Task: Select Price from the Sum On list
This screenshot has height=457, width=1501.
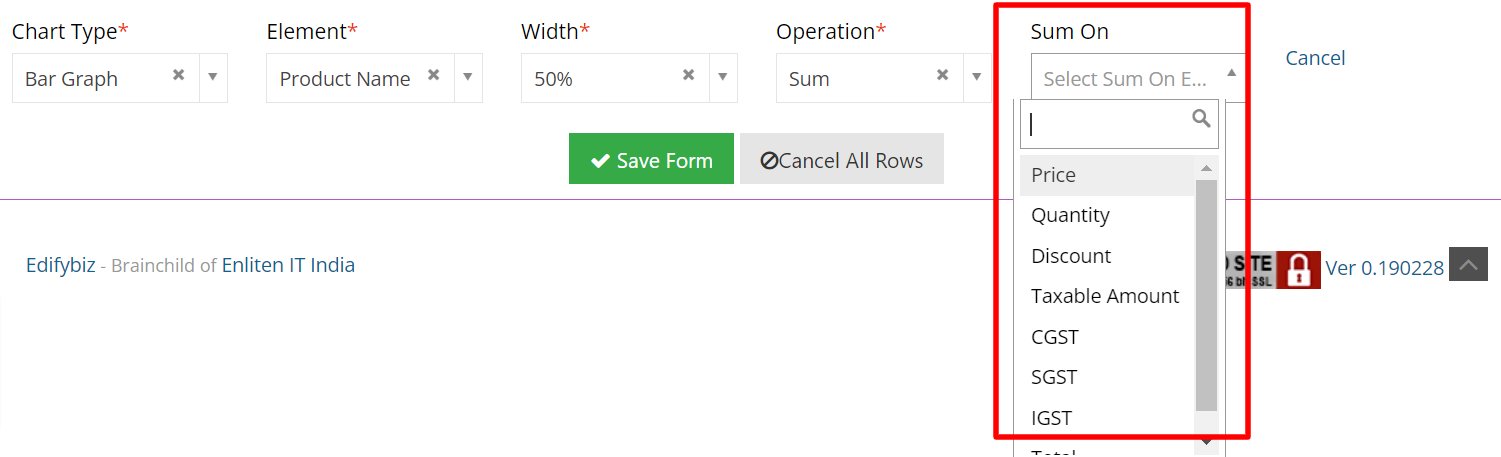Action: [1107, 175]
